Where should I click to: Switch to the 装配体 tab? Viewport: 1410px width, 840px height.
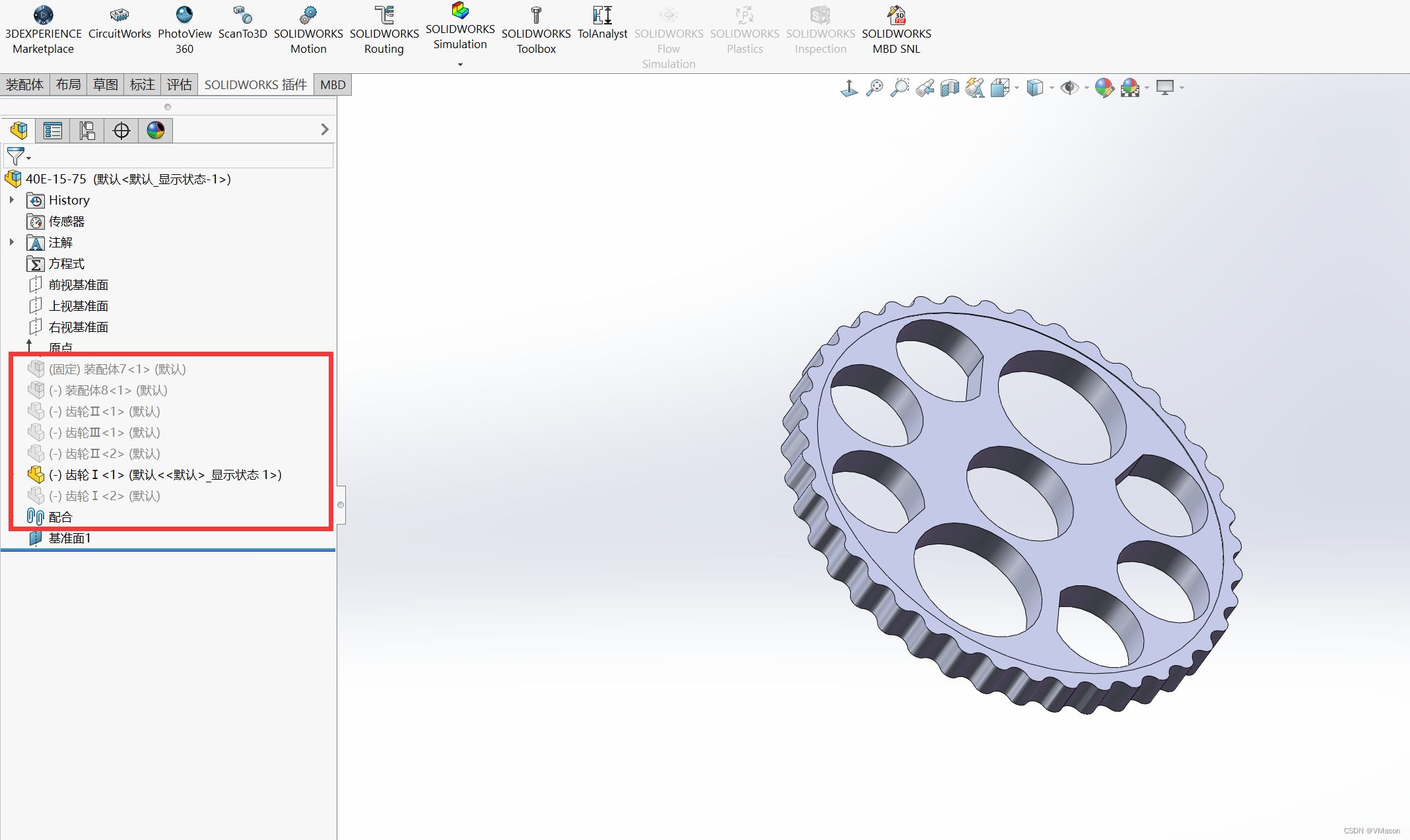tap(25, 84)
